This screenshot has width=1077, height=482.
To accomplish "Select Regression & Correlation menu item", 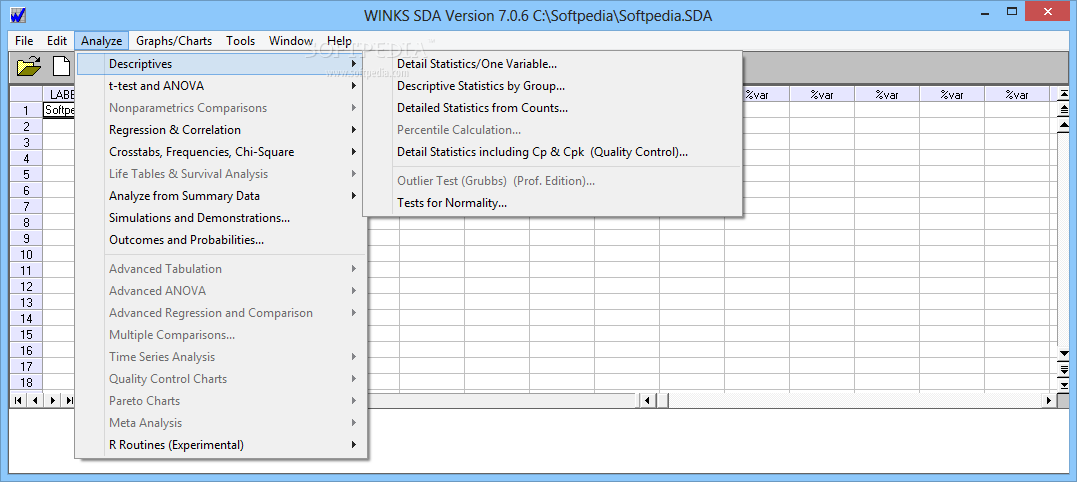I will [x=220, y=130].
